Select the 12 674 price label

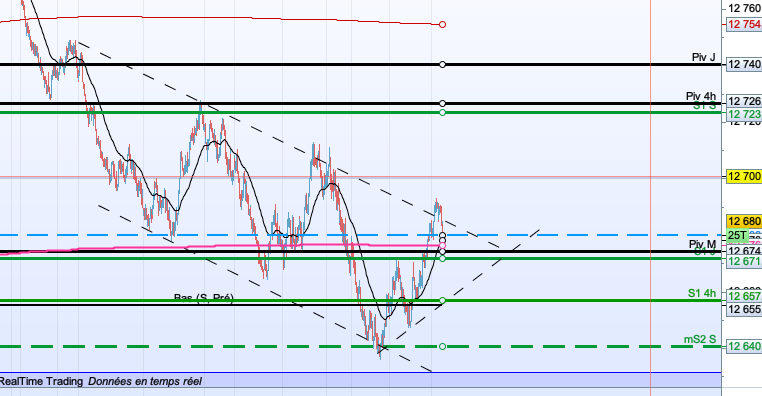744,251
